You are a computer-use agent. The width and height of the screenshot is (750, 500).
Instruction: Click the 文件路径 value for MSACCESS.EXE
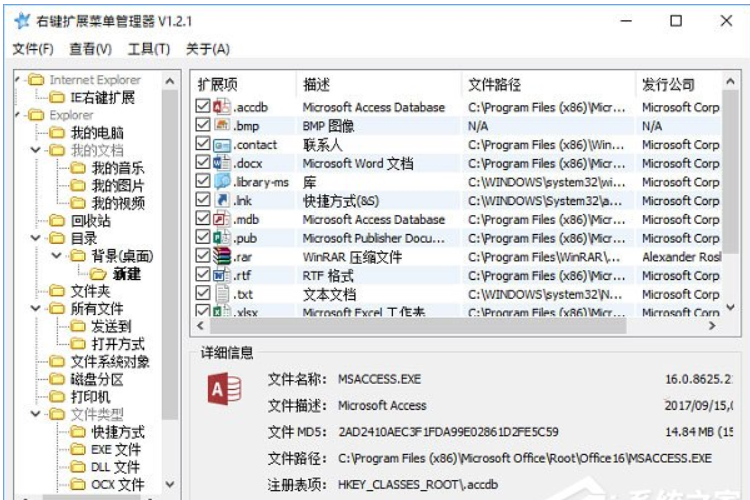[525, 458]
